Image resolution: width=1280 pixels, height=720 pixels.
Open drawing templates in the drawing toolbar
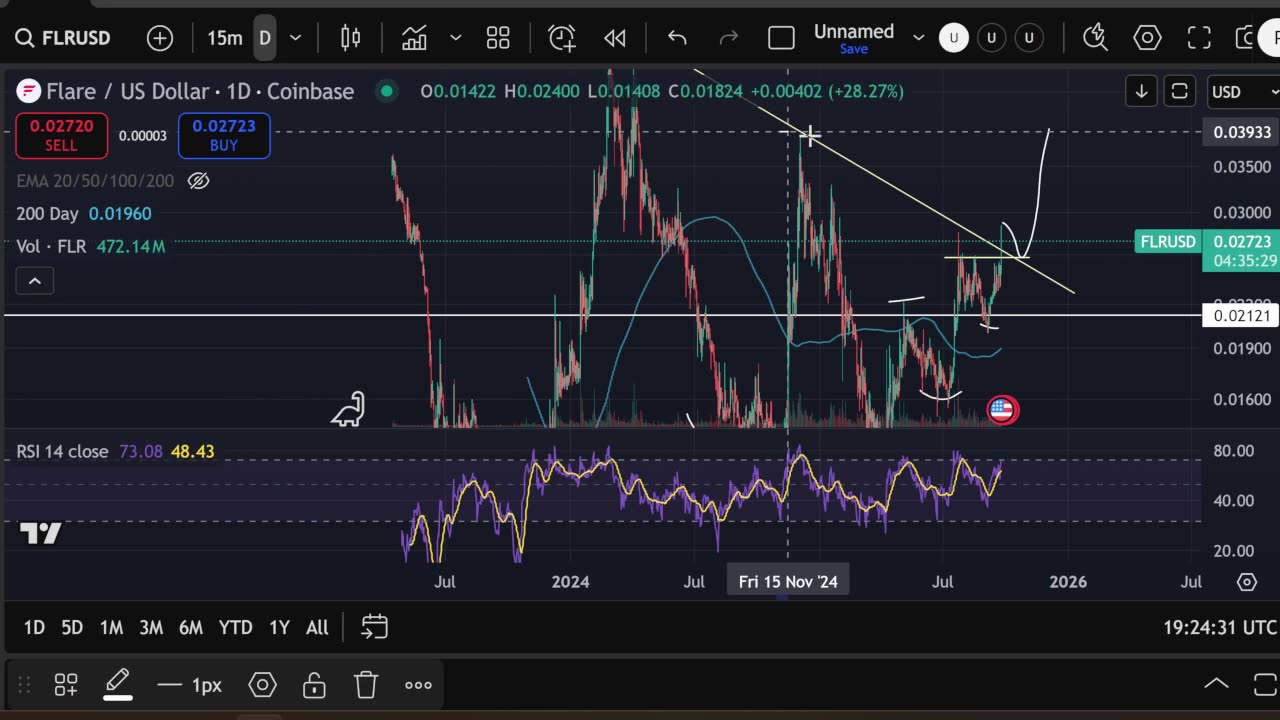66,685
